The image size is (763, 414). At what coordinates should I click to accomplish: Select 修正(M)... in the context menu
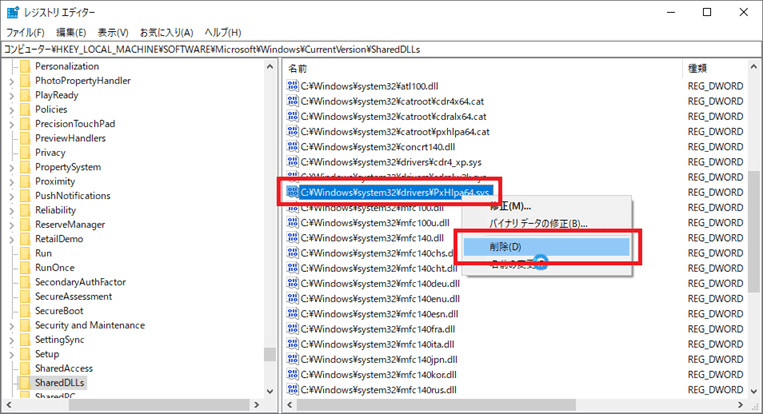(510, 206)
